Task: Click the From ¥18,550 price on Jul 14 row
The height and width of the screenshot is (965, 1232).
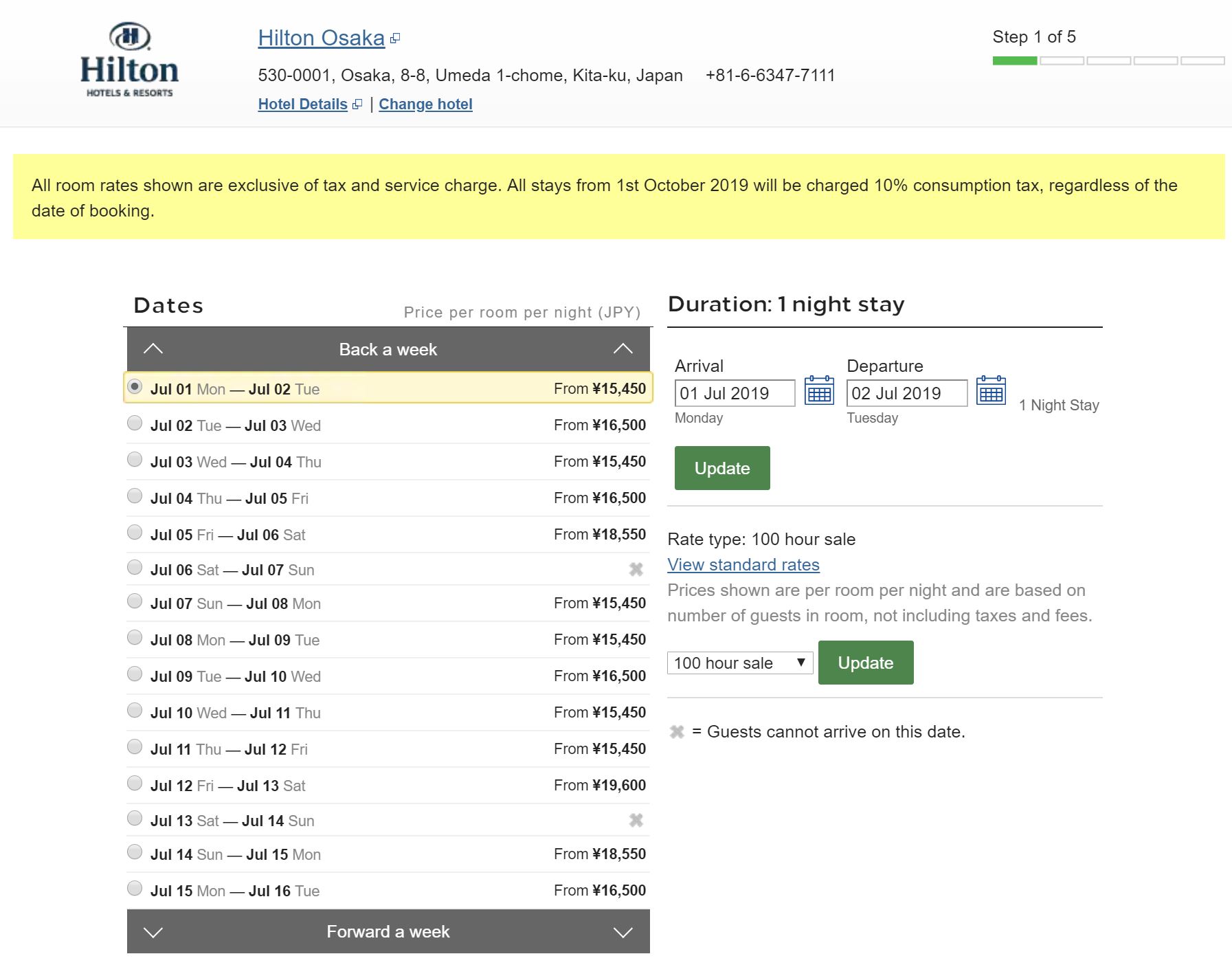Action: click(600, 854)
